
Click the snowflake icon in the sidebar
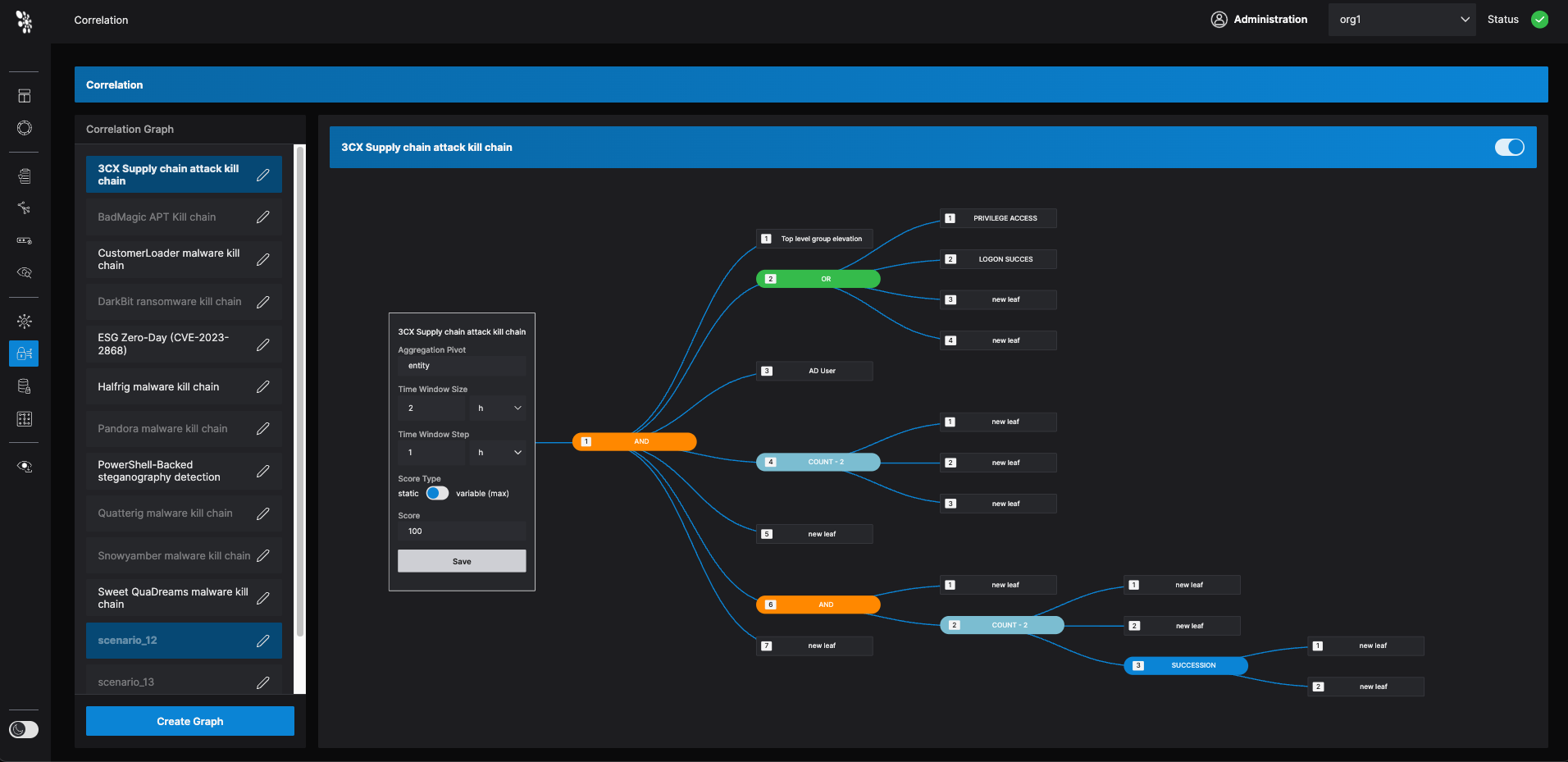pyautogui.click(x=24, y=321)
